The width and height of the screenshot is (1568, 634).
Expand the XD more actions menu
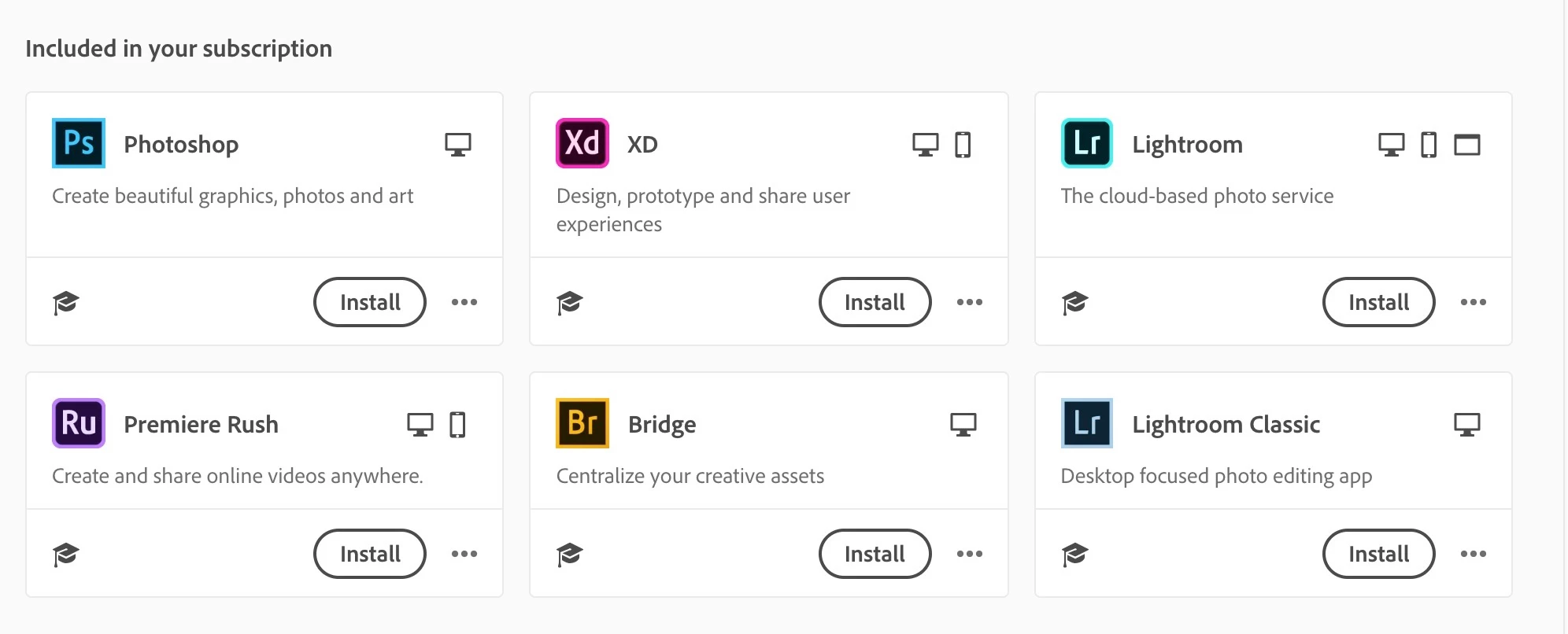tap(970, 302)
